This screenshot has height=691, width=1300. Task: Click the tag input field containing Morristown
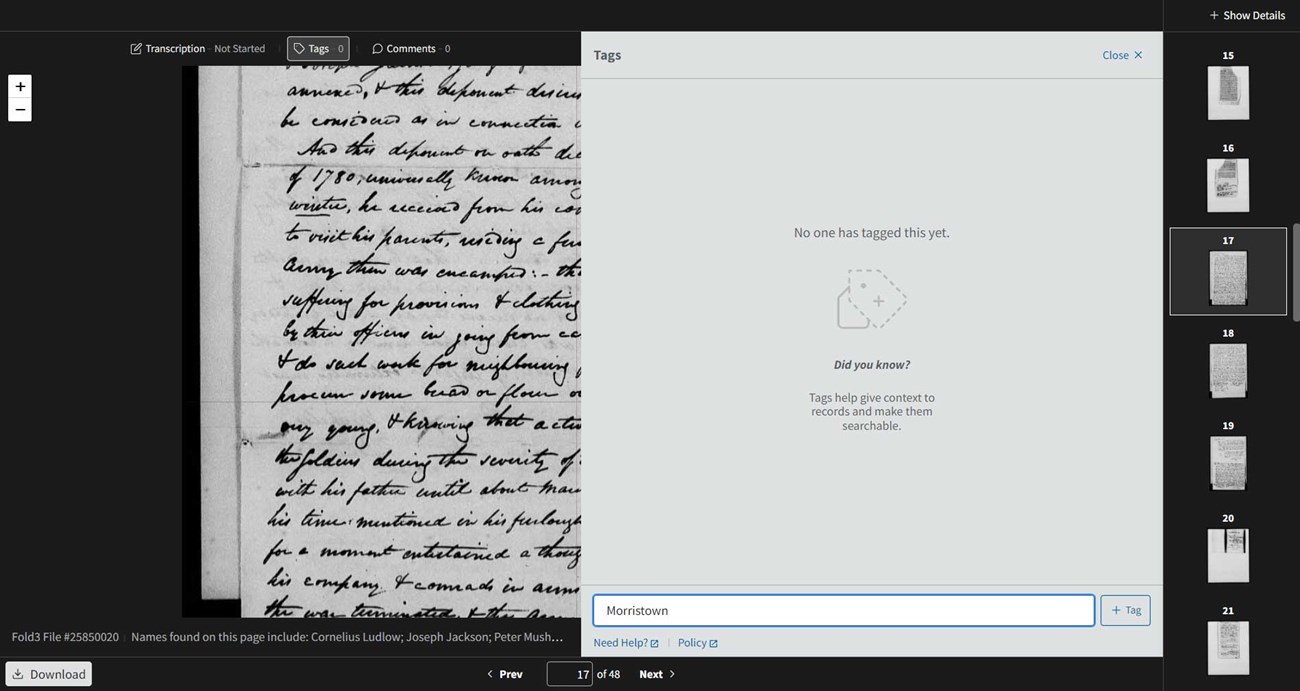coord(843,610)
